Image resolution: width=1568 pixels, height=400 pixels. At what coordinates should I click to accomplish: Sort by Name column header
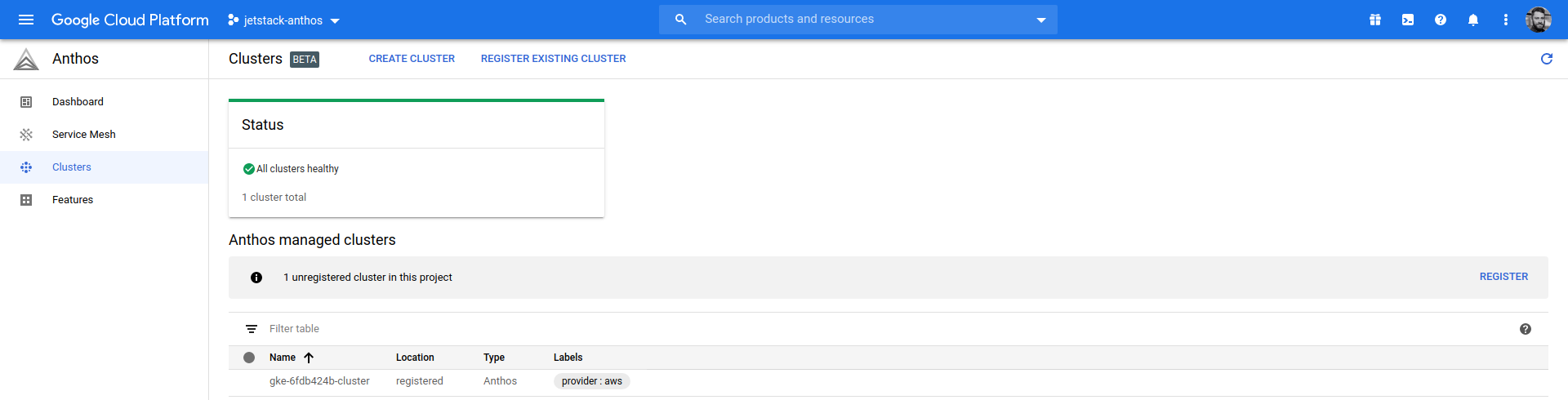click(x=283, y=358)
